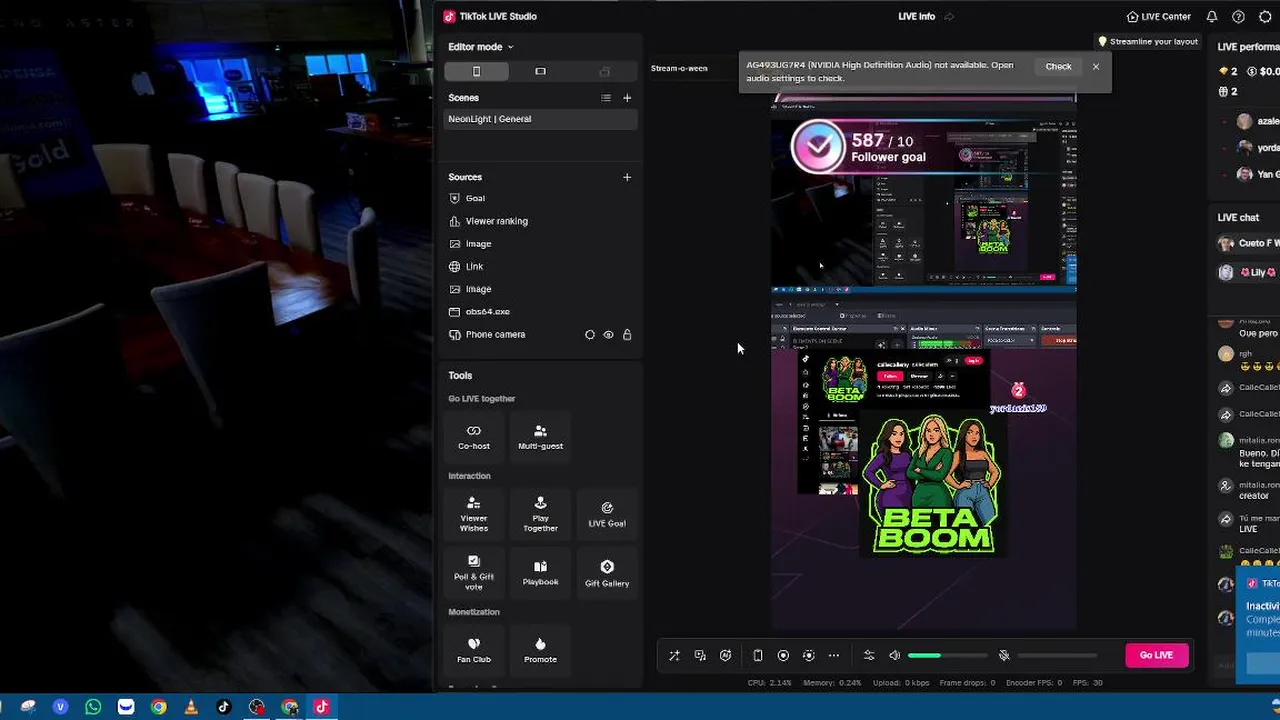Screen dimensions: 1280x720
Task: Mute the speaker output
Action: [x=894, y=656]
